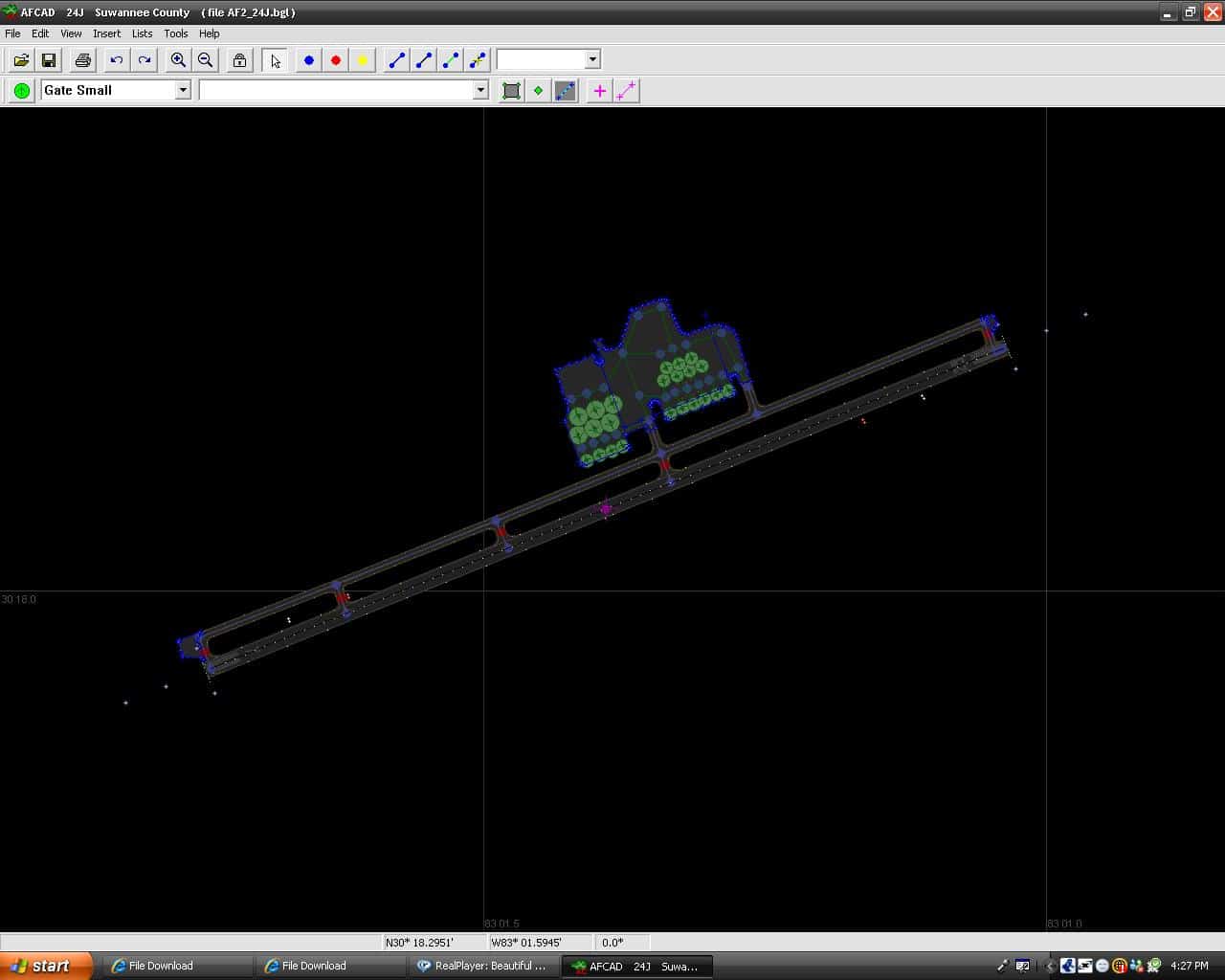Viewport: 1225px width, 980px height.
Task: Open the Insert menu
Action: pyautogui.click(x=106, y=33)
